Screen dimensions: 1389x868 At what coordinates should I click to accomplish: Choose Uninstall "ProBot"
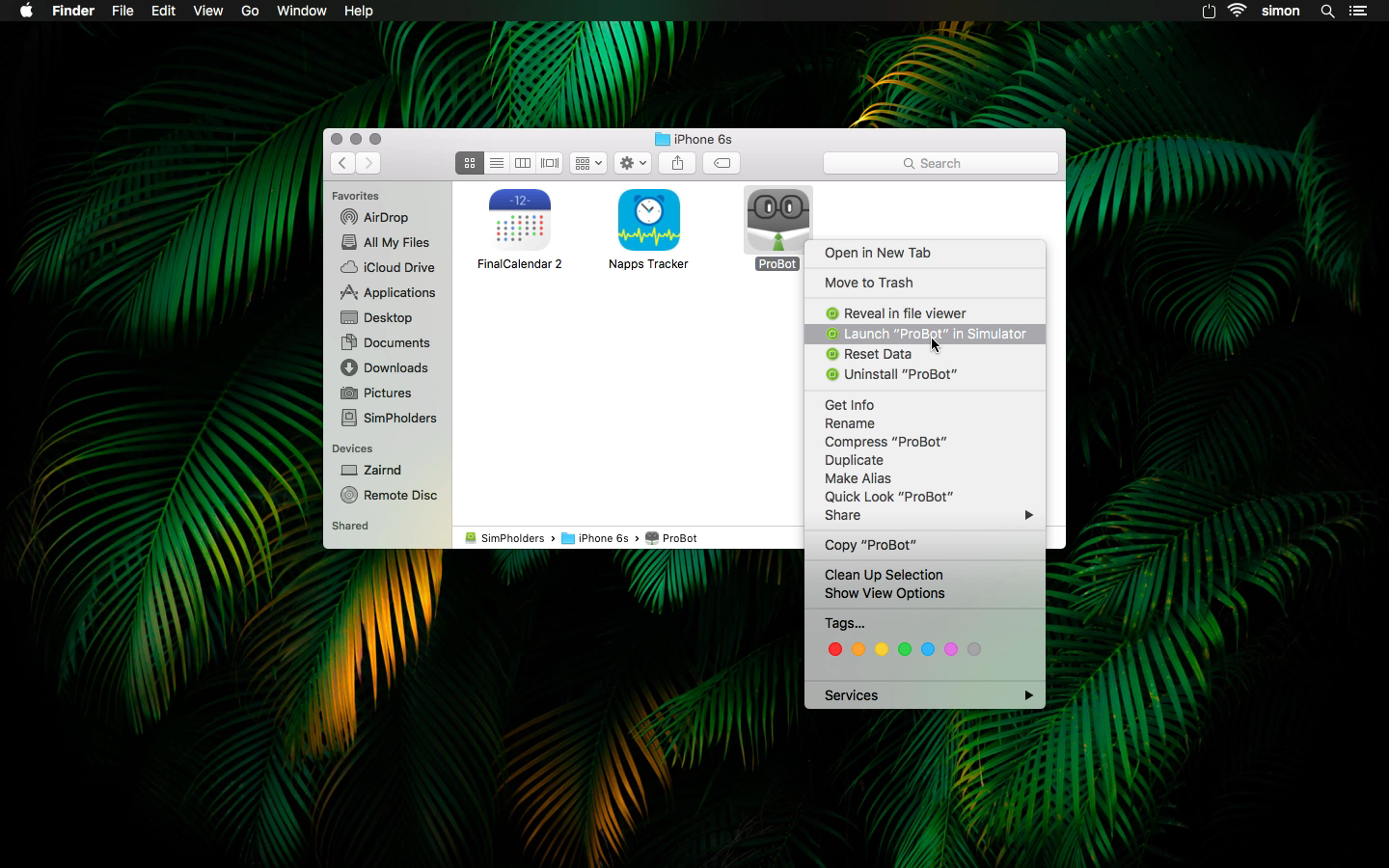tap(925, 374)
